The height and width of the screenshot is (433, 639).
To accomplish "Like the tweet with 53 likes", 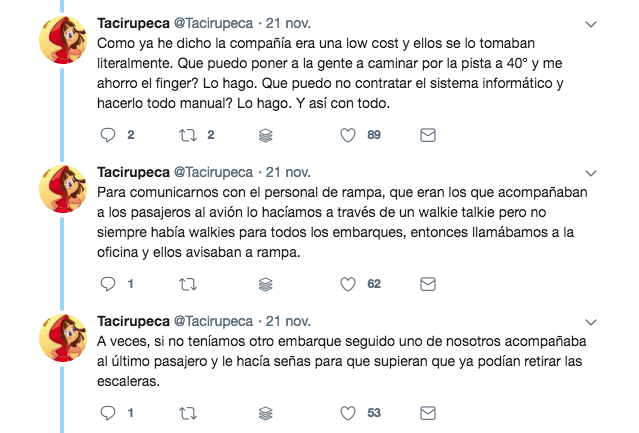I will tap(348, 413).
